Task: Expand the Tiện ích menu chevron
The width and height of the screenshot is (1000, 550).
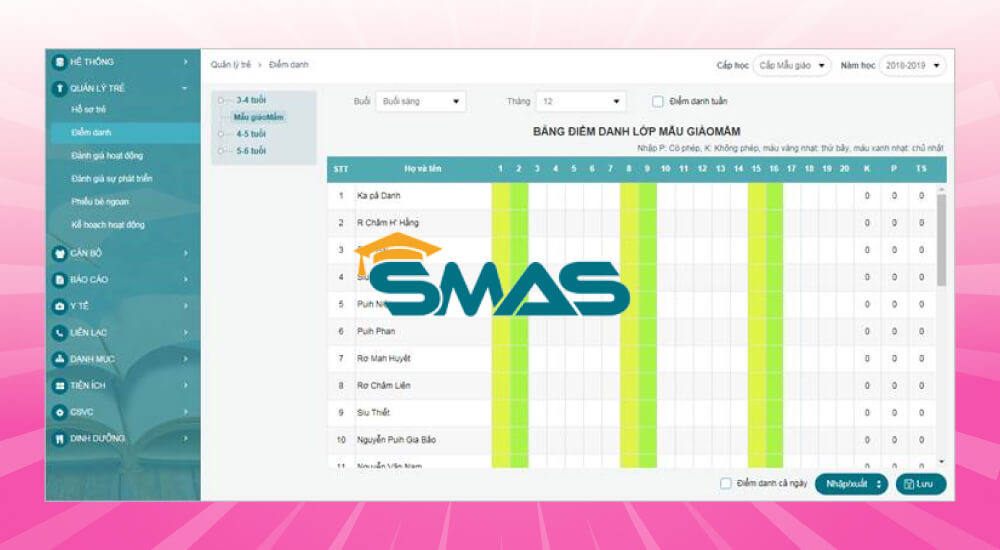Action: click(x=186, y=385)
